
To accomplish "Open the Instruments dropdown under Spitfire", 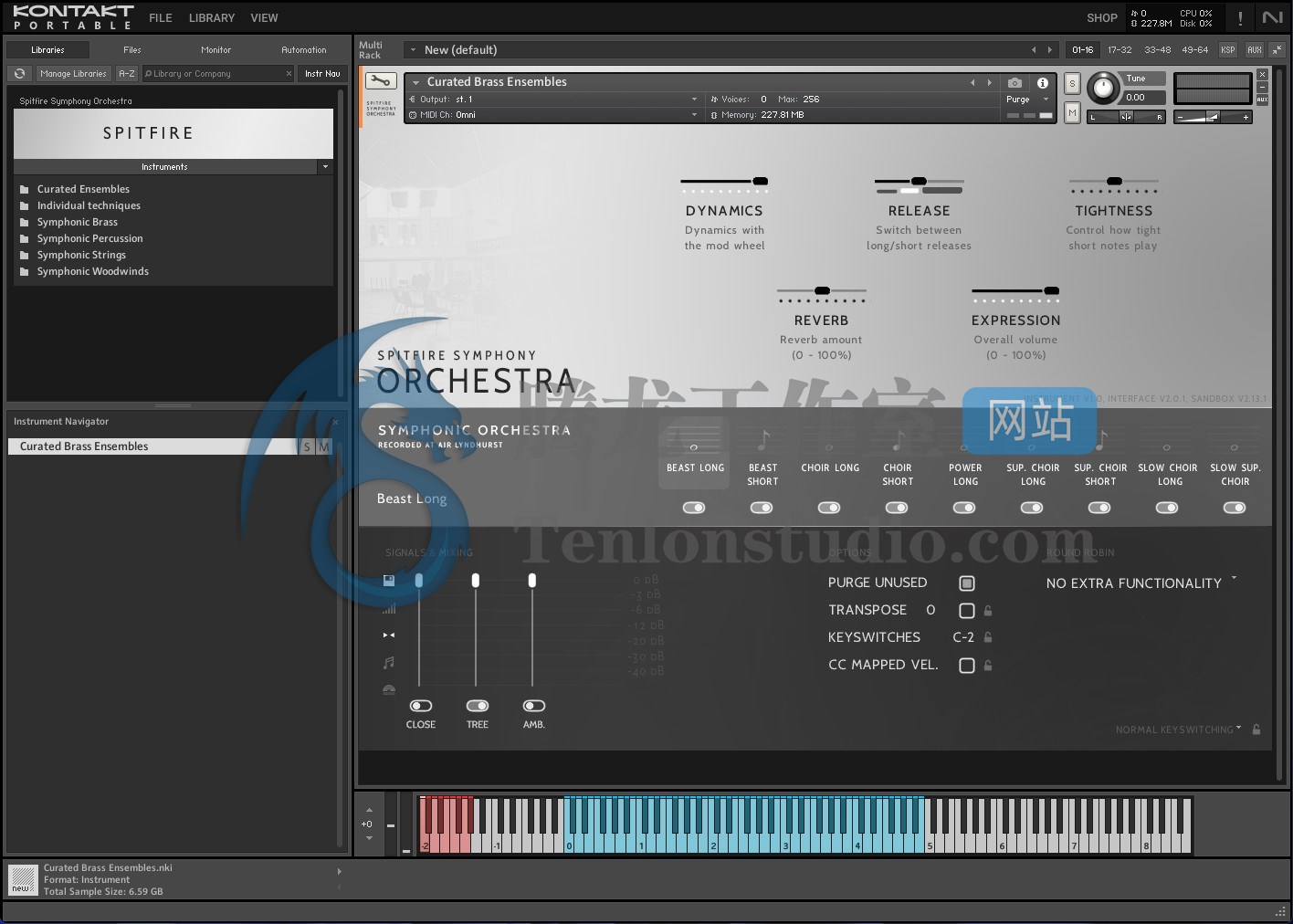I will pos(325,167).
